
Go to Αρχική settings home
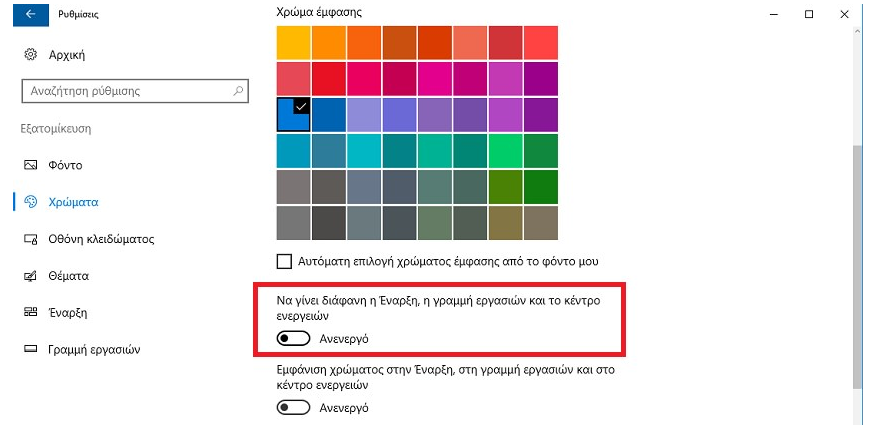(66, 54)
